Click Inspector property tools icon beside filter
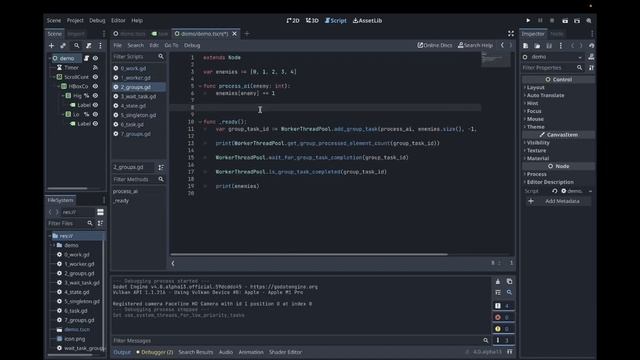This screenshot has width=640, height=360. click(591, 68)
